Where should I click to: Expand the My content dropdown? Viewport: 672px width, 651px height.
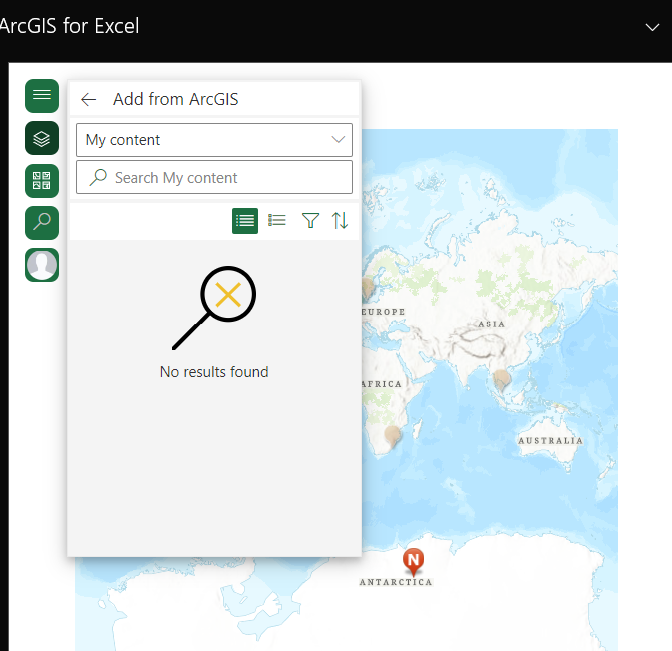pyautogui.click(x=214, y=140)
